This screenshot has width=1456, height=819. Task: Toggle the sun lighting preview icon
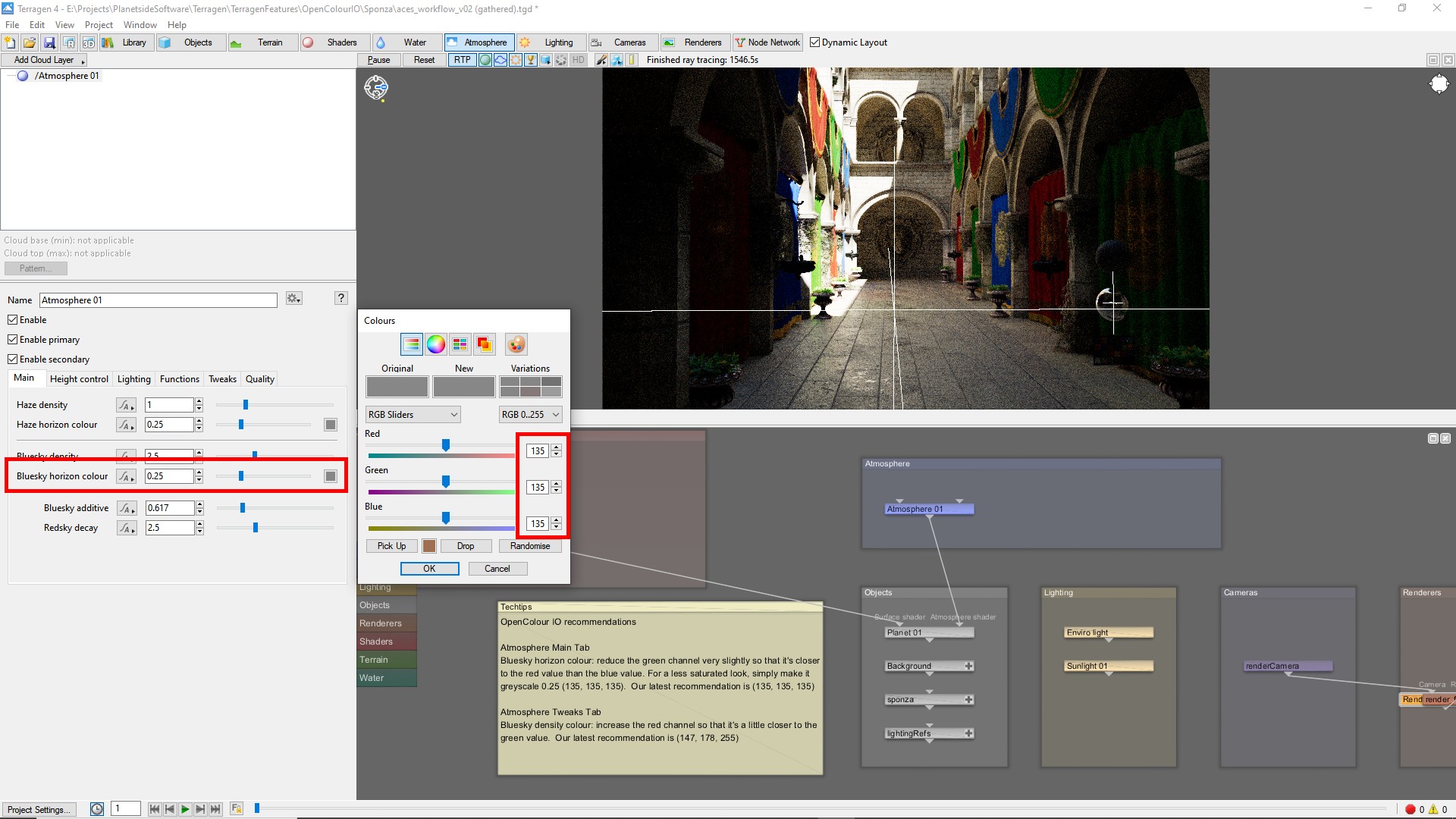coord(516,60)
